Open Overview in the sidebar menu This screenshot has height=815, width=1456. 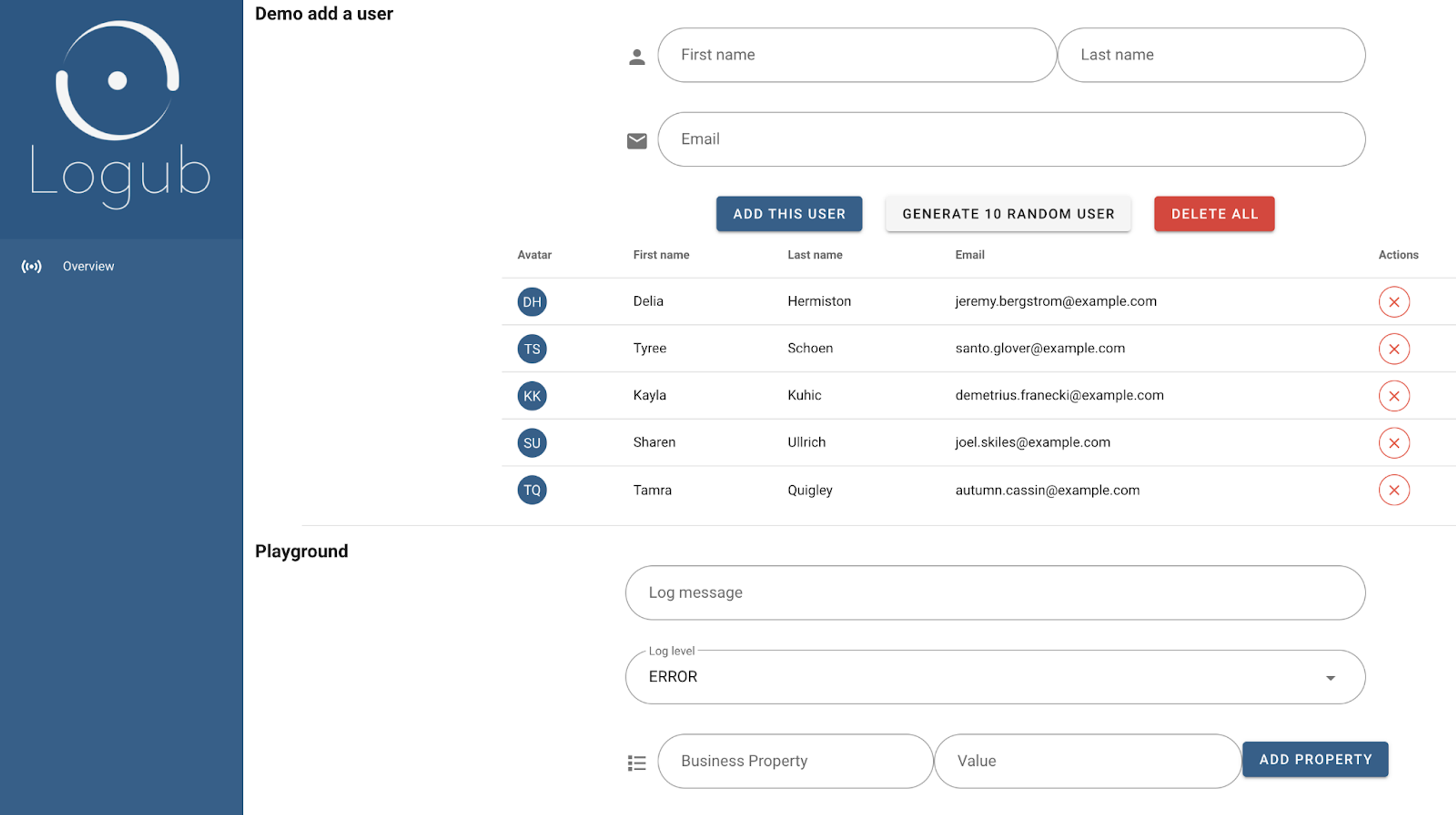pos(88,266)
